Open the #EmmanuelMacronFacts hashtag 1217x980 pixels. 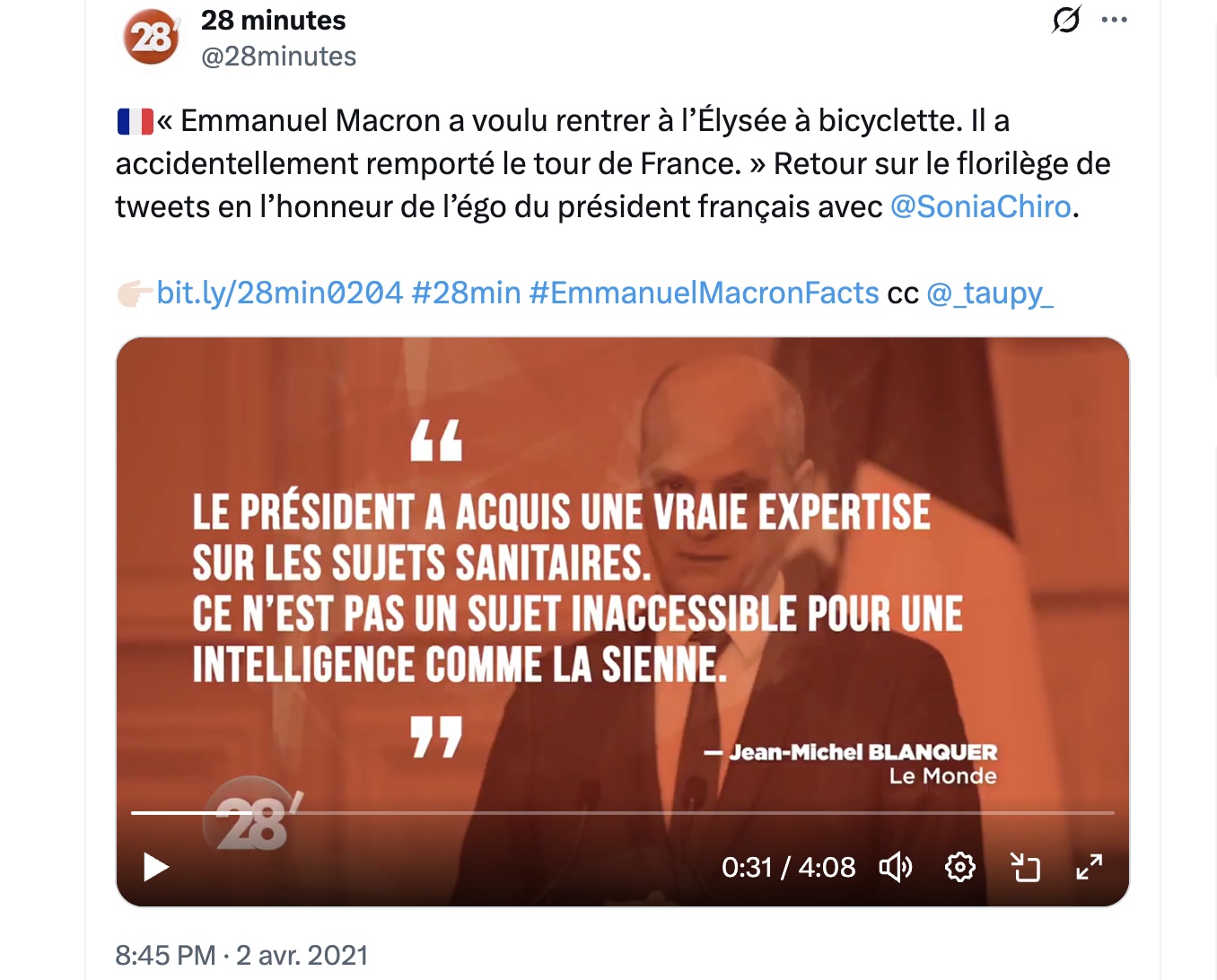pyautogui.click(x=705, y=293)
